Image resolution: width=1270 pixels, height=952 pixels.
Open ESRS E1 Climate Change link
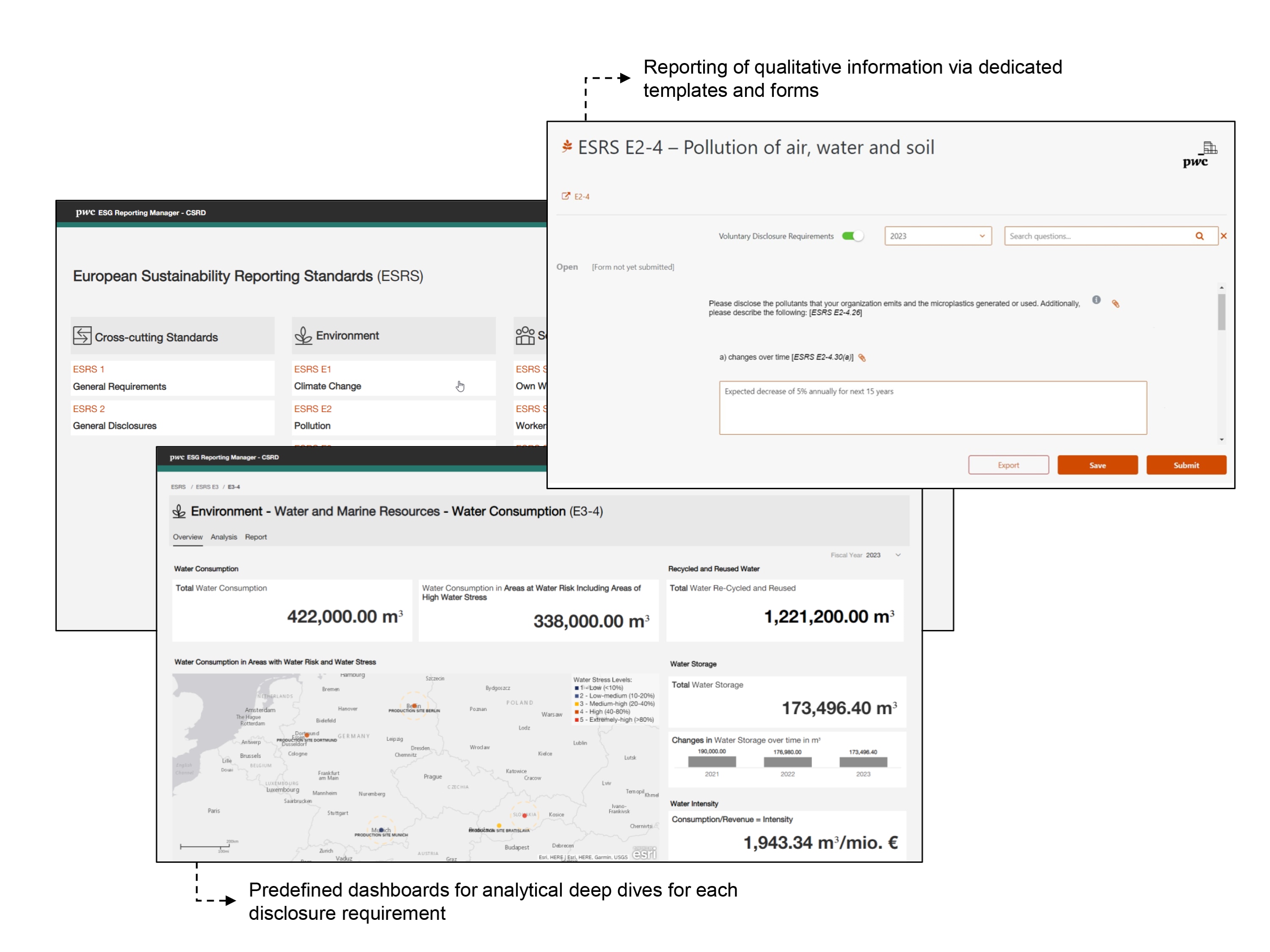click(x=312, y=369)
